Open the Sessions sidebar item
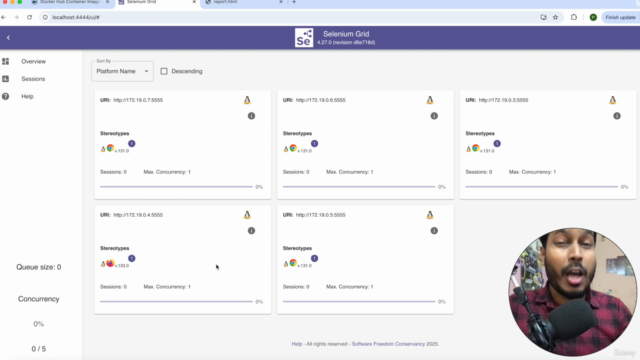640x360 pixels. point(33,79)
